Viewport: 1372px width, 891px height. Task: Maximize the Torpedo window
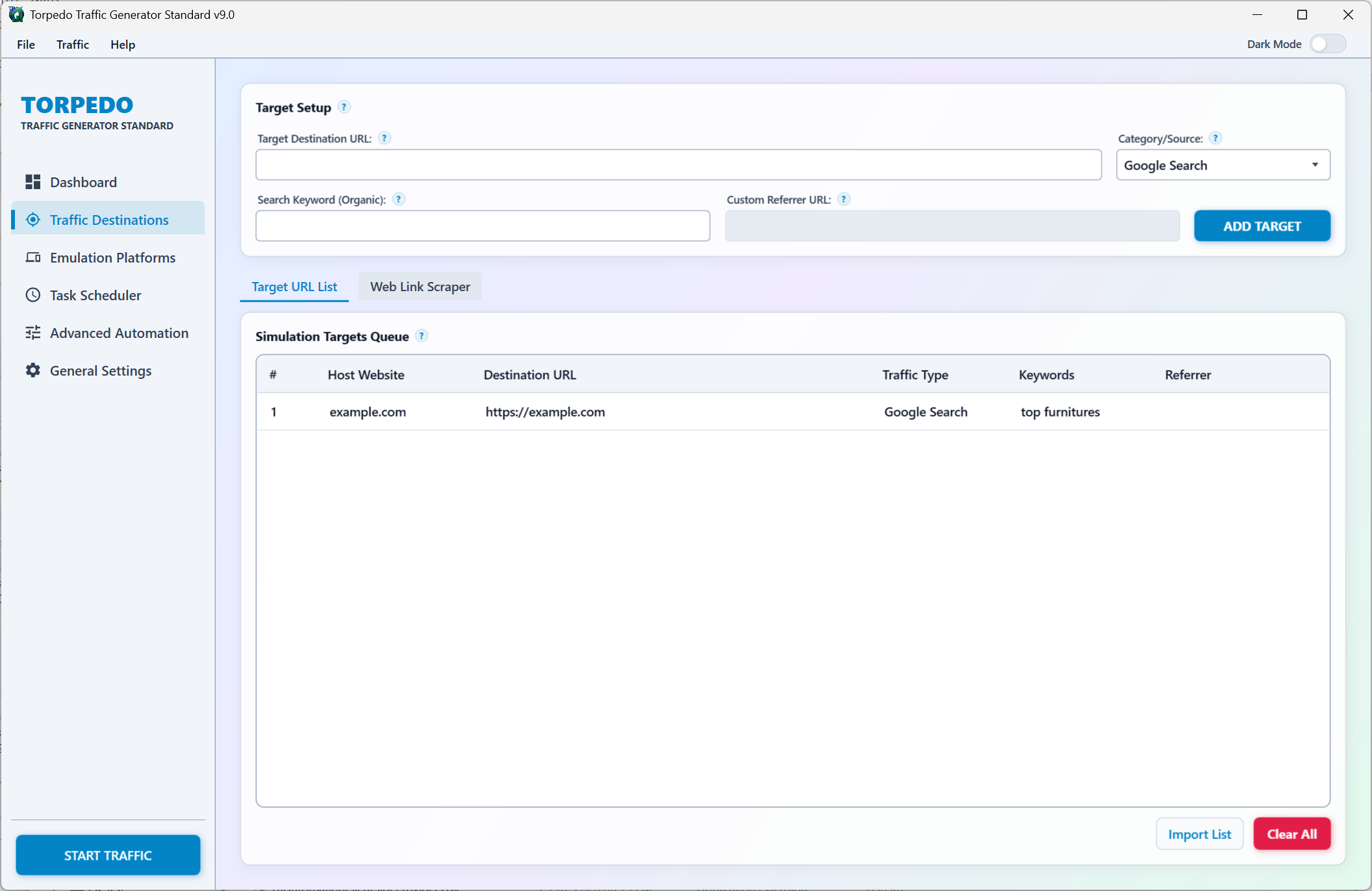(x=1302, y=14)
